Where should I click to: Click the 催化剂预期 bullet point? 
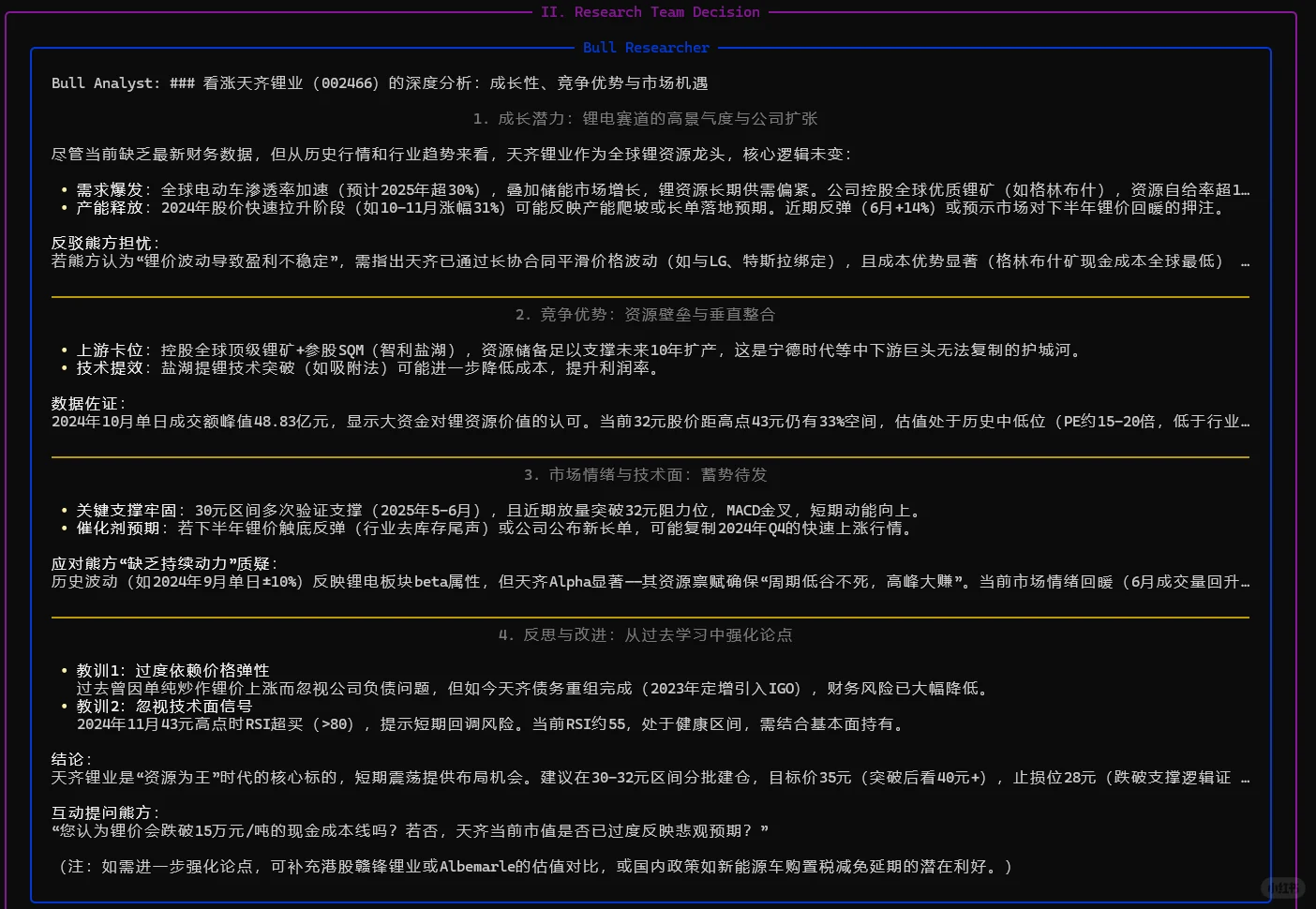[118, 528]
